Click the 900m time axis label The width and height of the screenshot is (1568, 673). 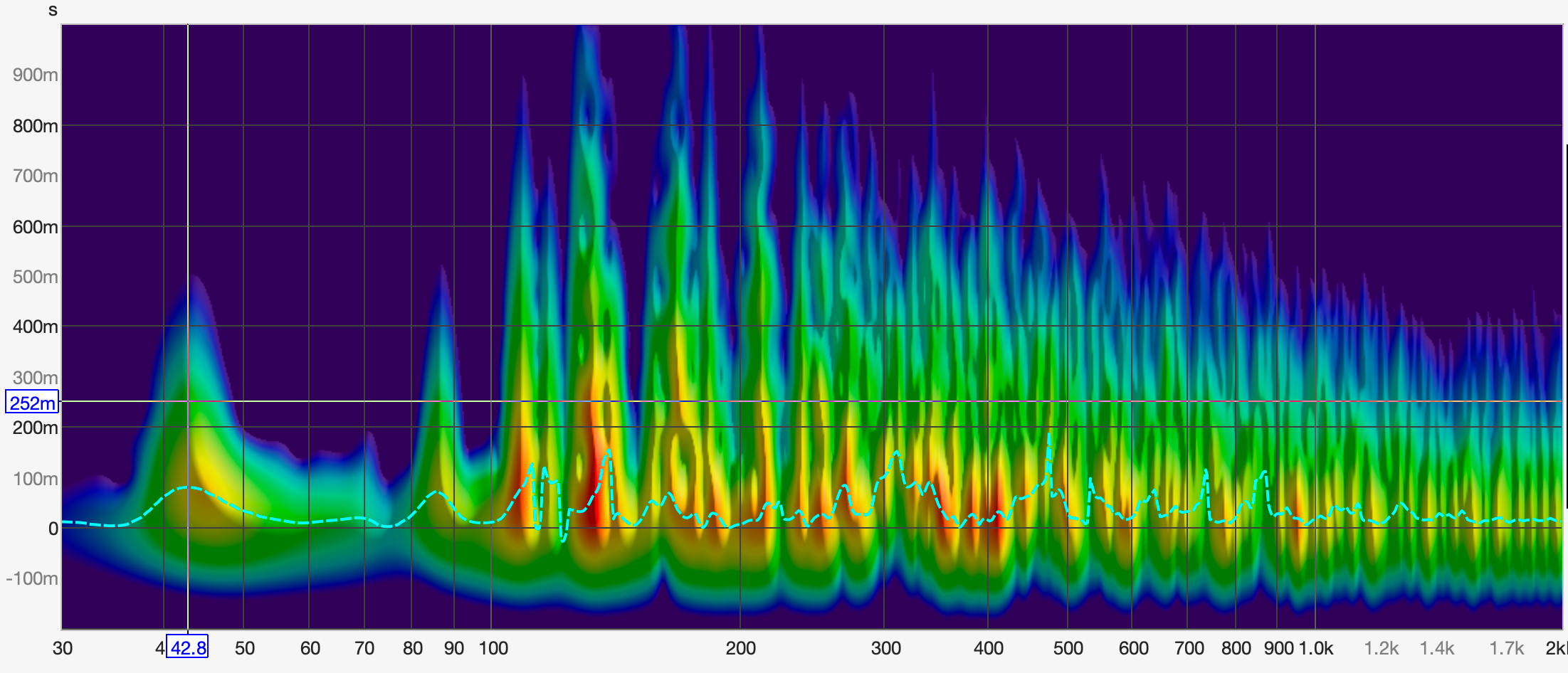[36, 75]
